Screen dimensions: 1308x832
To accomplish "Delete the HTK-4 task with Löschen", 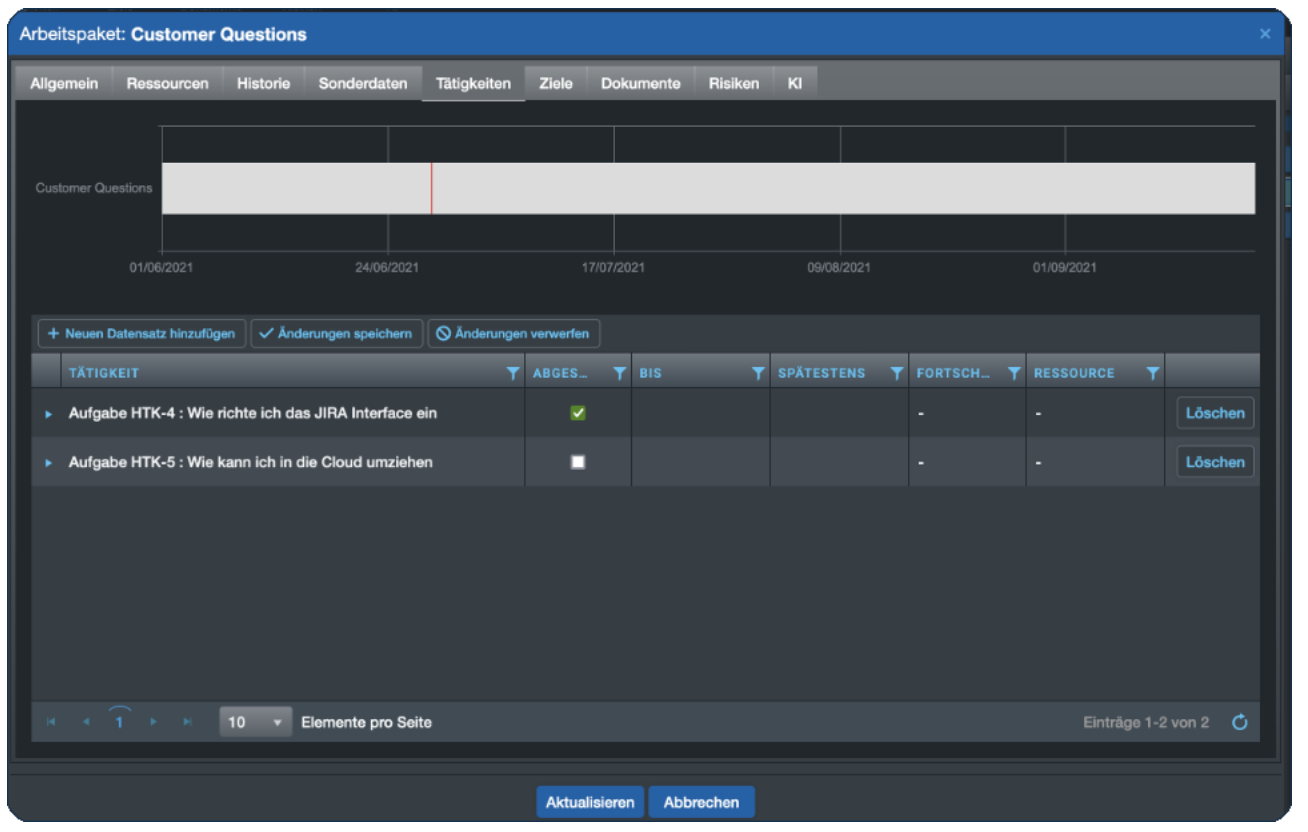I will coord(1215,413).
